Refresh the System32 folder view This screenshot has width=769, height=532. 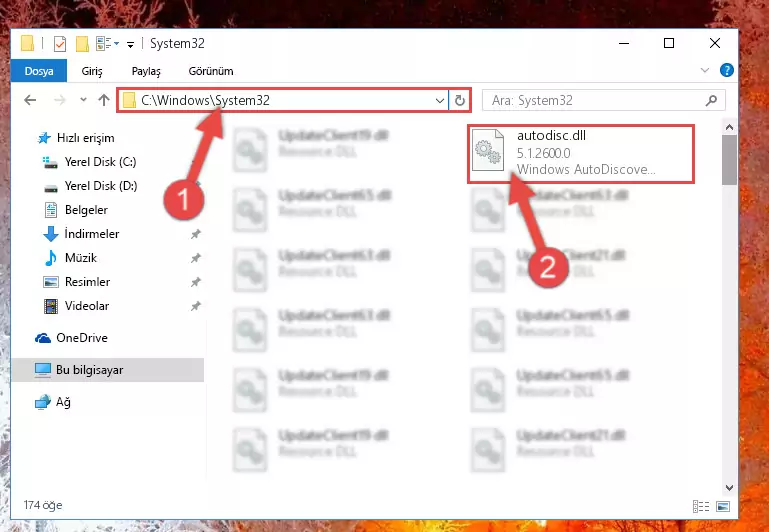click(460, 101)
